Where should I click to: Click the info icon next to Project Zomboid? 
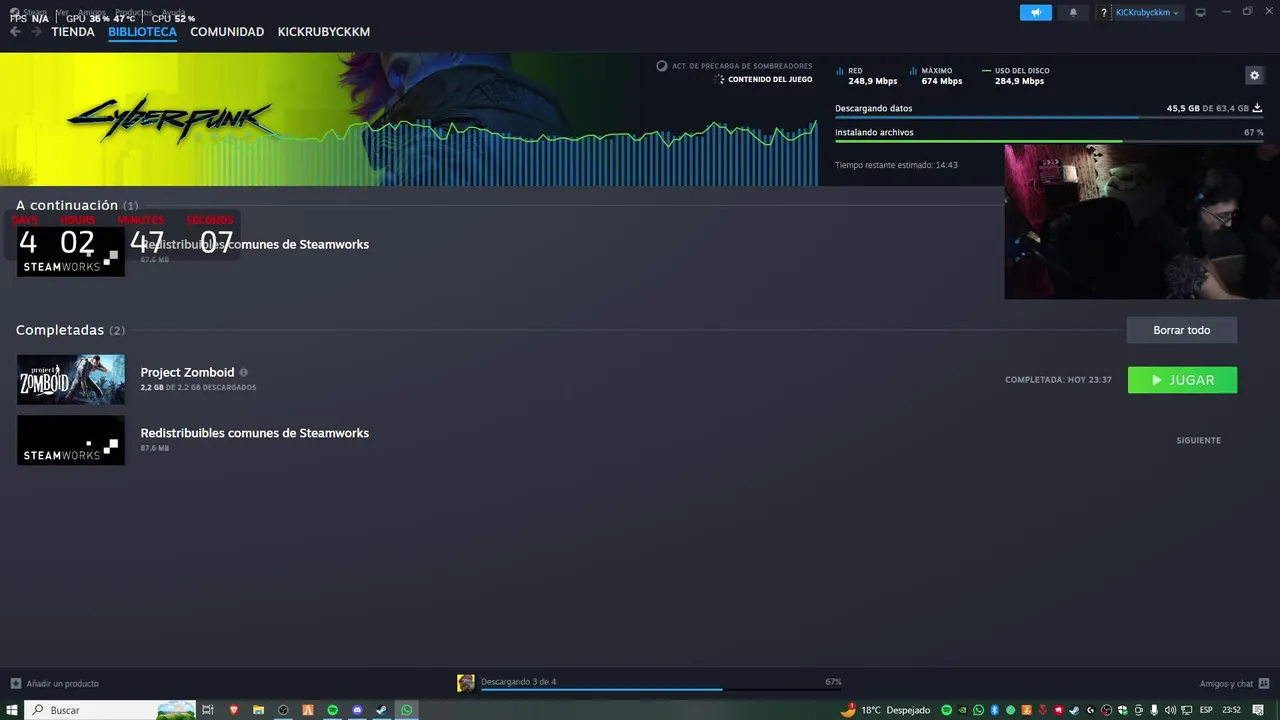pos(243,373)
